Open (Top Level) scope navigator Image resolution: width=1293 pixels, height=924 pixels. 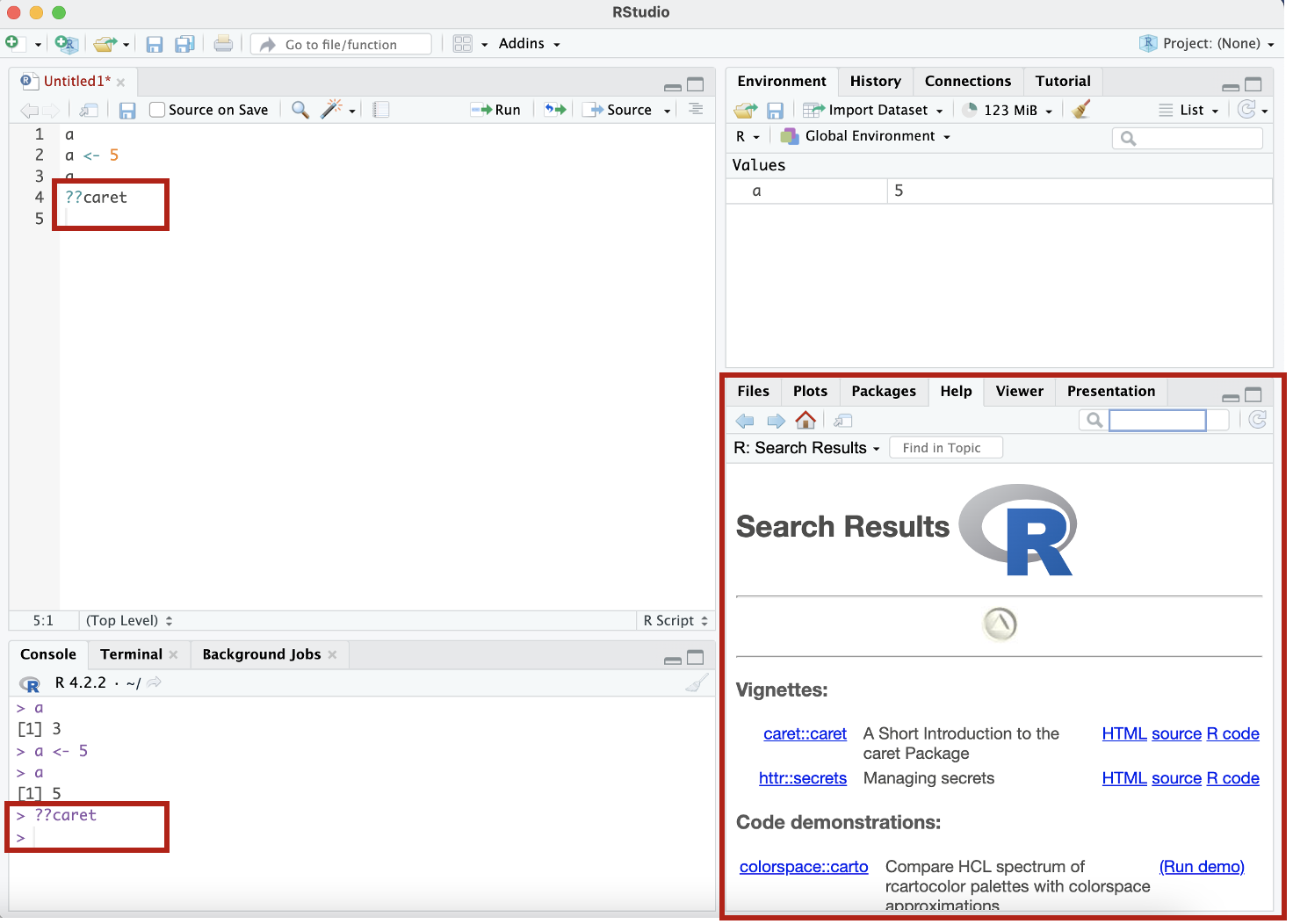click(x=129, y=620)
